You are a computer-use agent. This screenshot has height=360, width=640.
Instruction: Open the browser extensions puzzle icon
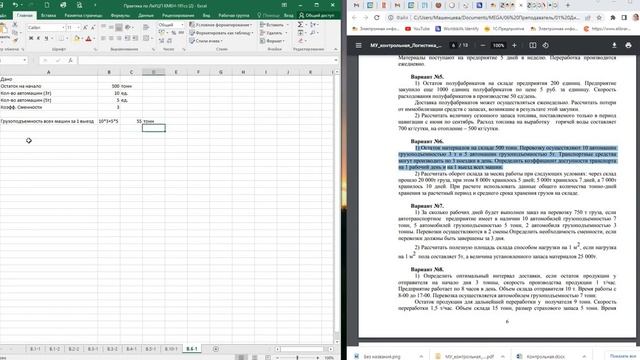click(x=613, y=18)
